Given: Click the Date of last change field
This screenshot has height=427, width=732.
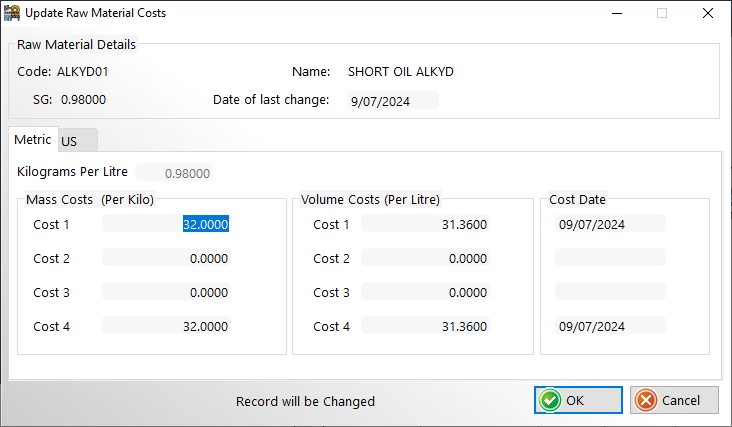Looking at the screenshot, I should 393,101.
